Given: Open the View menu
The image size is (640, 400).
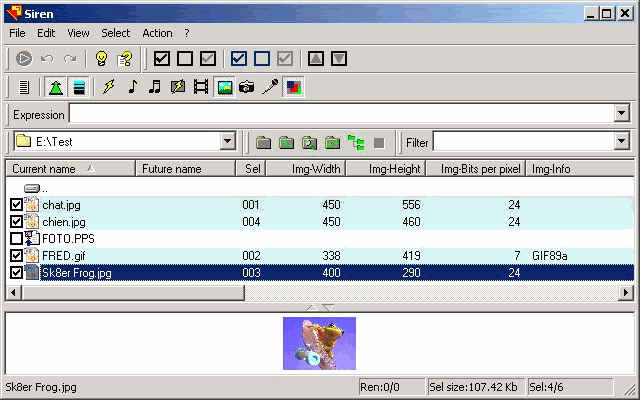Looking at the screenshot, I should point(78,33).
